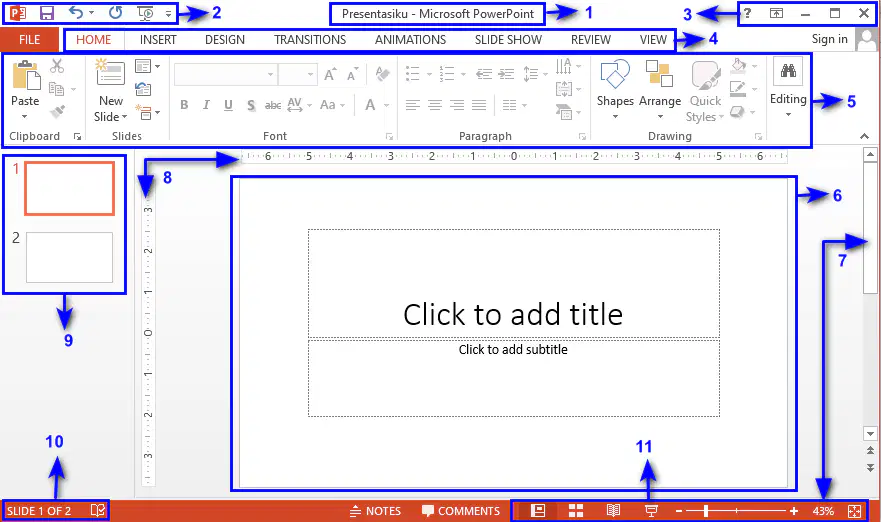Click the font name combo box
The image size is (881, 522).
pos(226,74)
